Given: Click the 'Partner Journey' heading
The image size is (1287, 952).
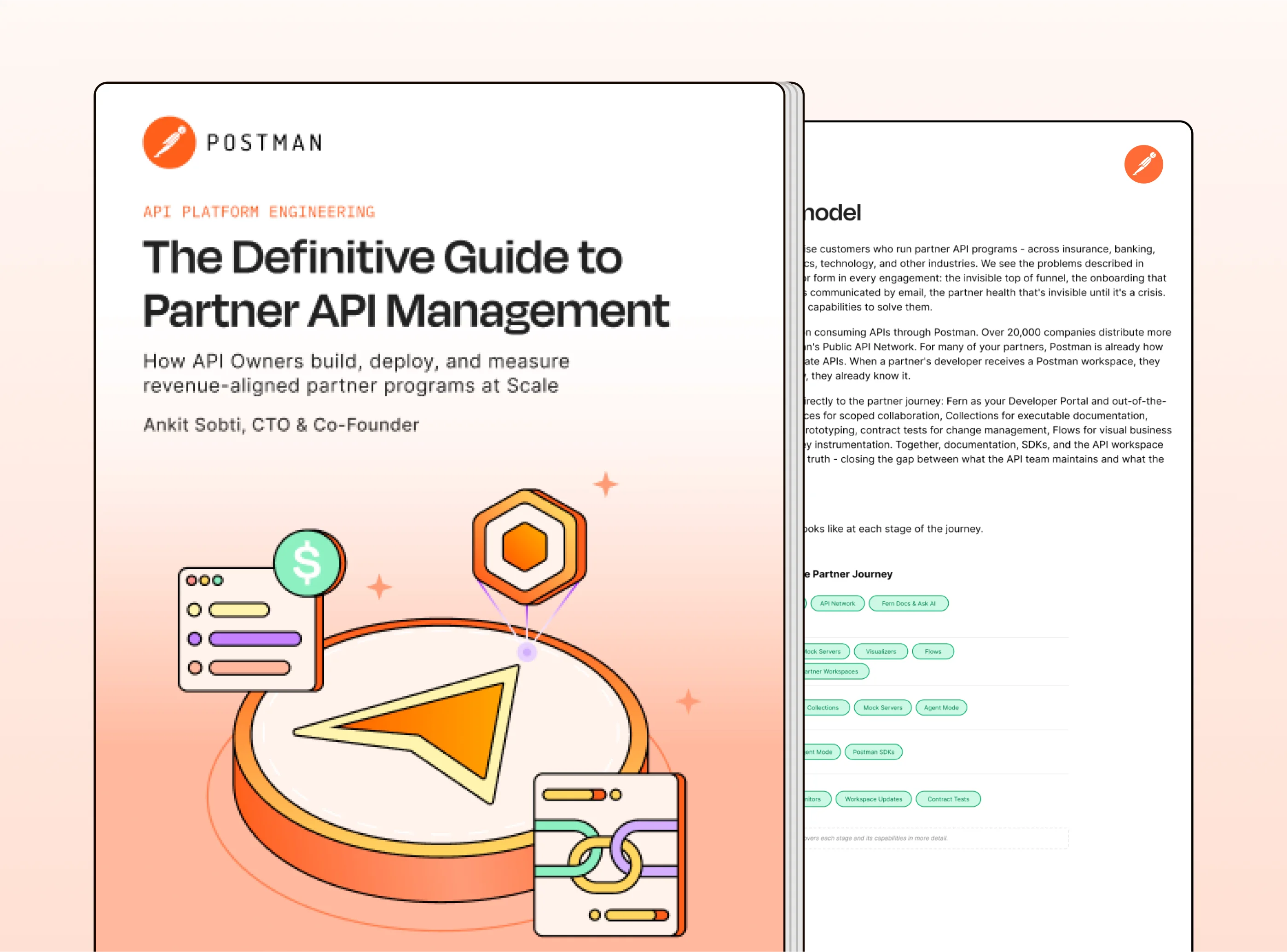Looking at the screenshot, I should [x=852, y=574].
